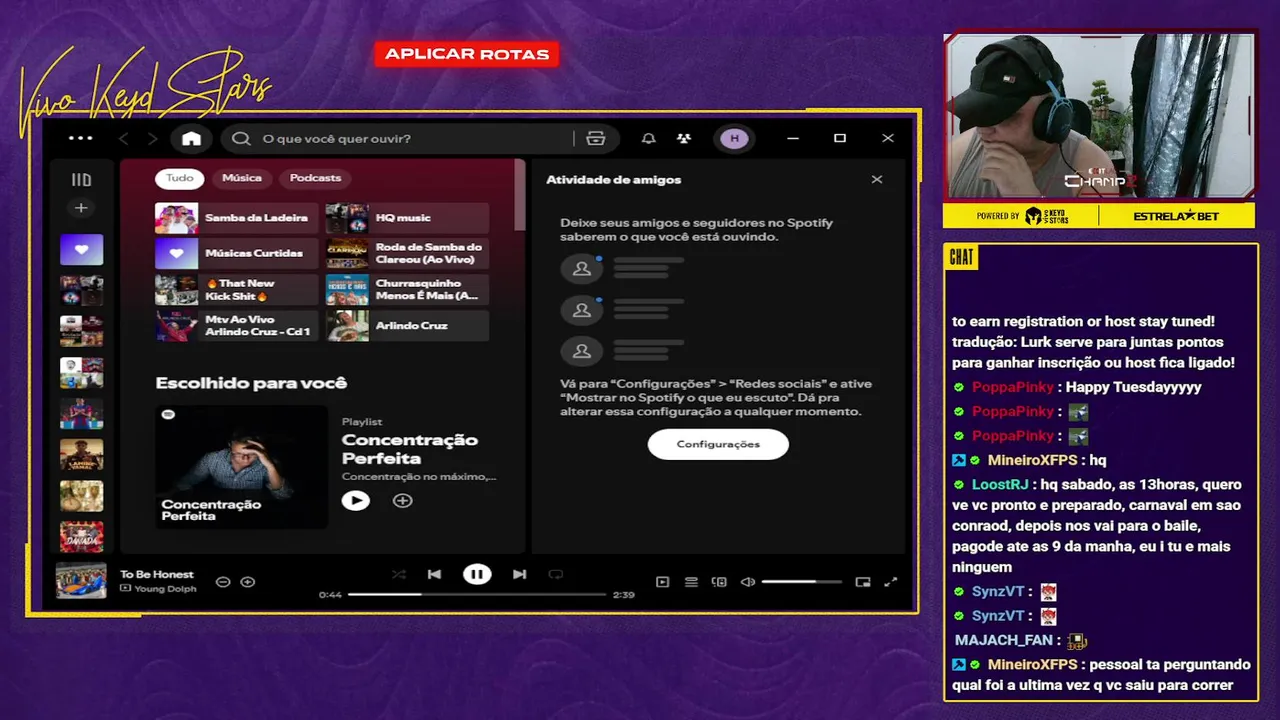Image resolution: width=1280 pixels, height=720 pixels.
Task: Open the That New Kick Shit tile
Action: [x=237, y=290]
